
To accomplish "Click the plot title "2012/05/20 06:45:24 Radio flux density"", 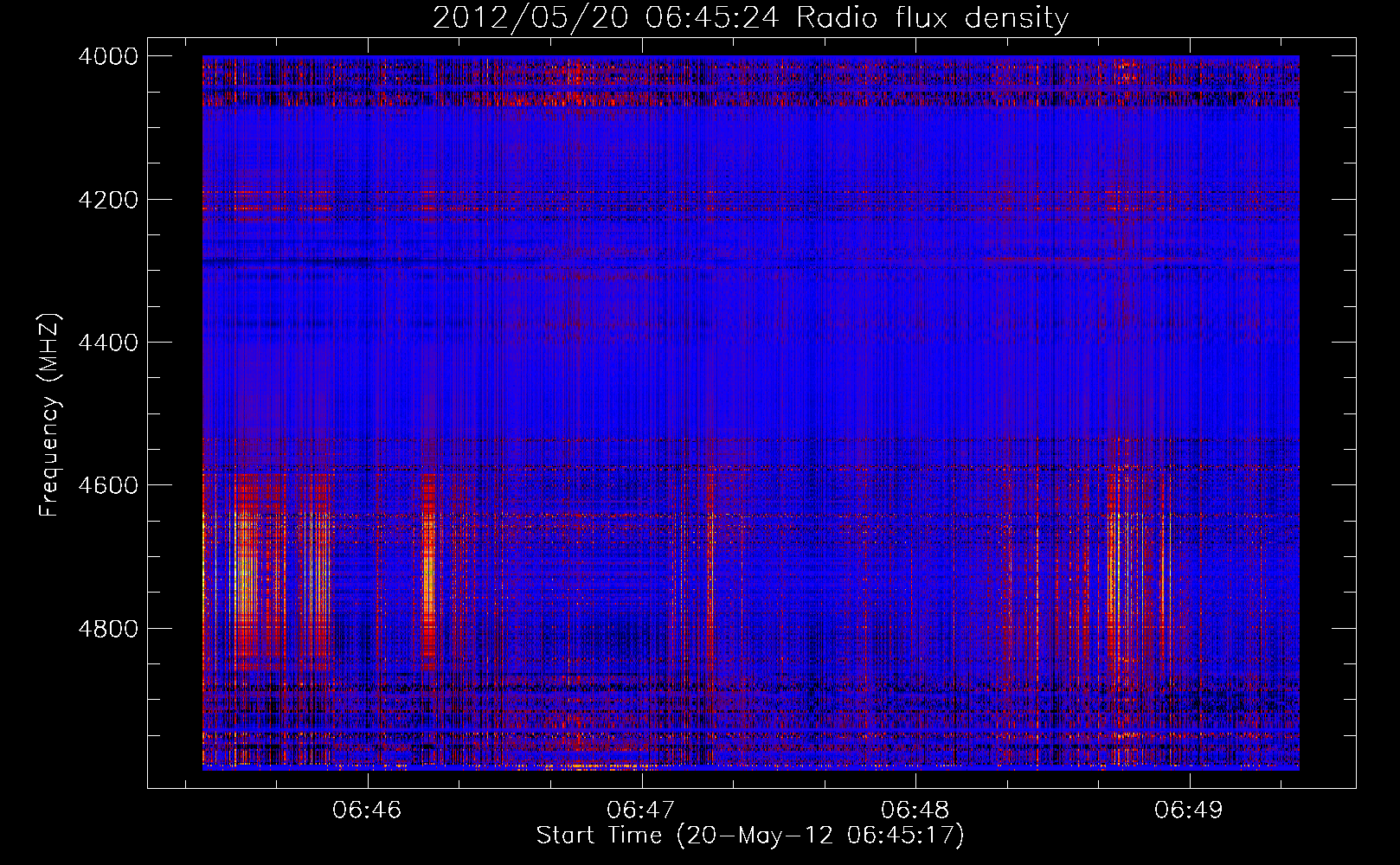I will (x=750, y=17).
